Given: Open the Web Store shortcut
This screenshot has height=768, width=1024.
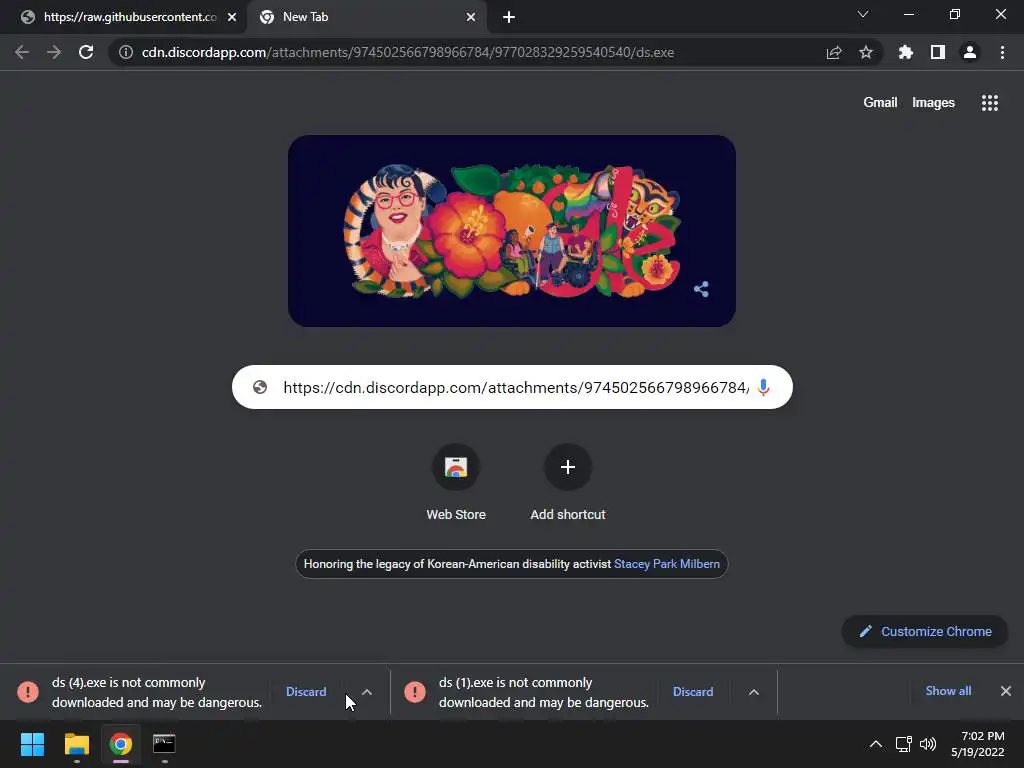Looking at the screenshot, I should (x=456, y=483).
